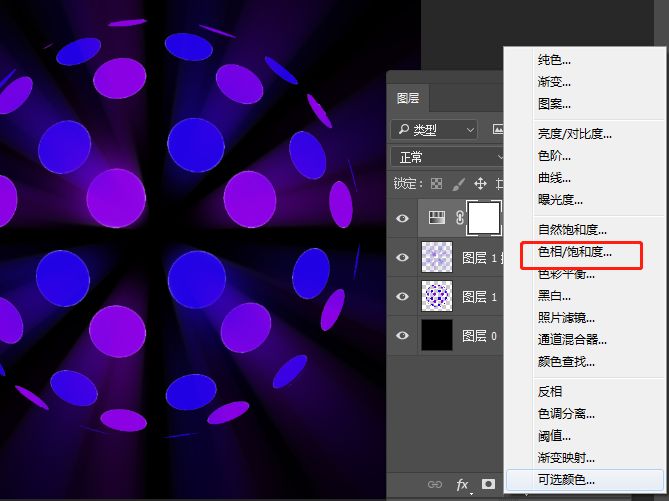This screenshot has width=669, height=501.
Task: Select 亮度/对比度... adjustment
Action: (574, 134)
